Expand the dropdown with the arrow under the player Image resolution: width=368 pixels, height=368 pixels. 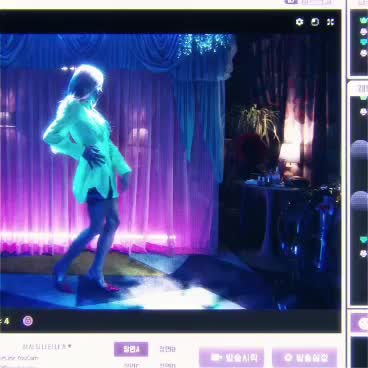tap(47, 347)
